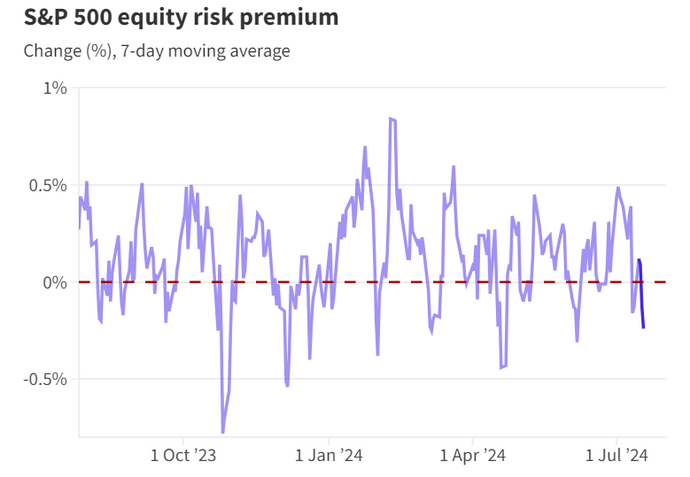Click the tick mark above "1 Jul '24"

point(616,439)
